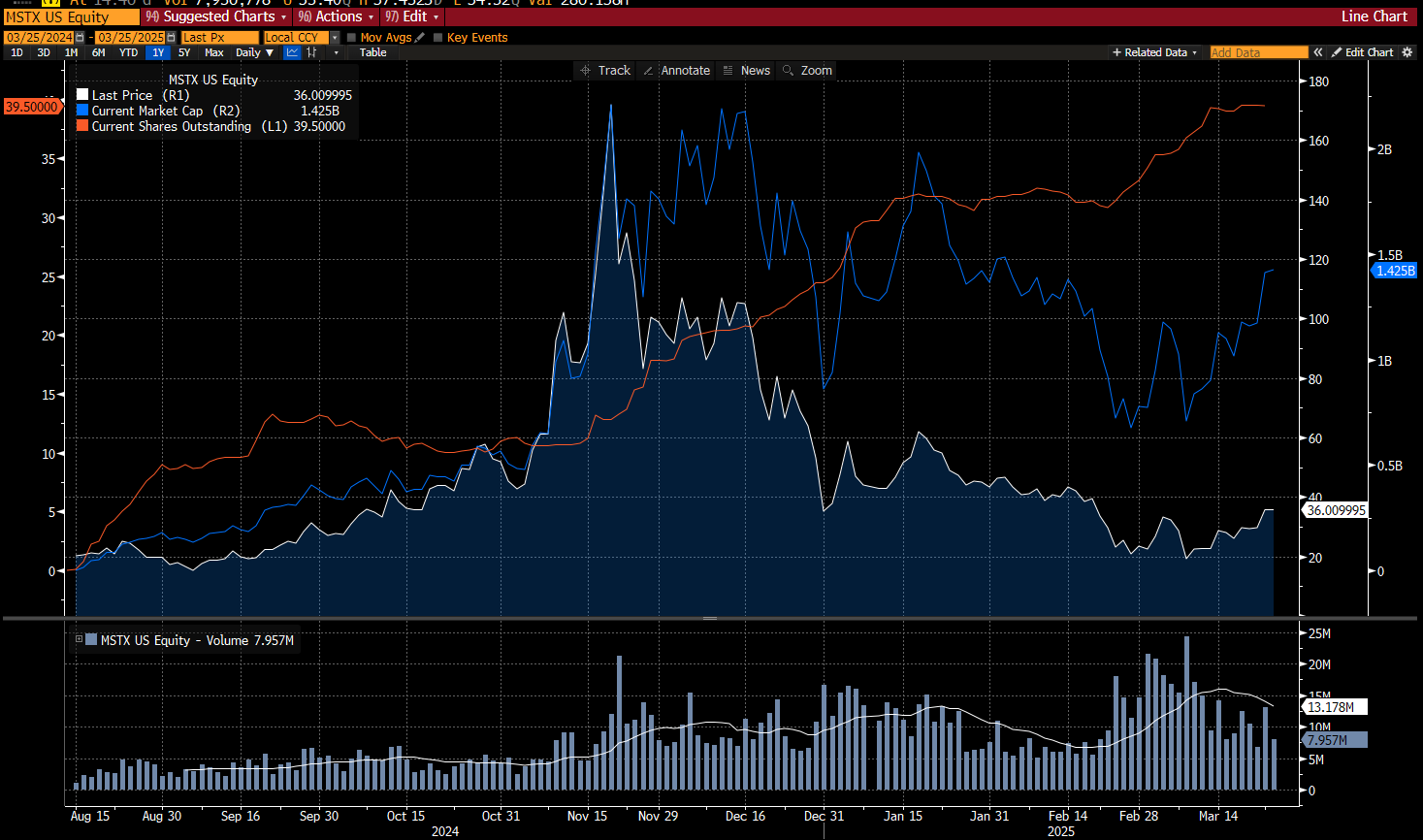Enable the Mov Avgs checkbox
The width and height of the screenshot is (1423, 840).
[351, 37]
